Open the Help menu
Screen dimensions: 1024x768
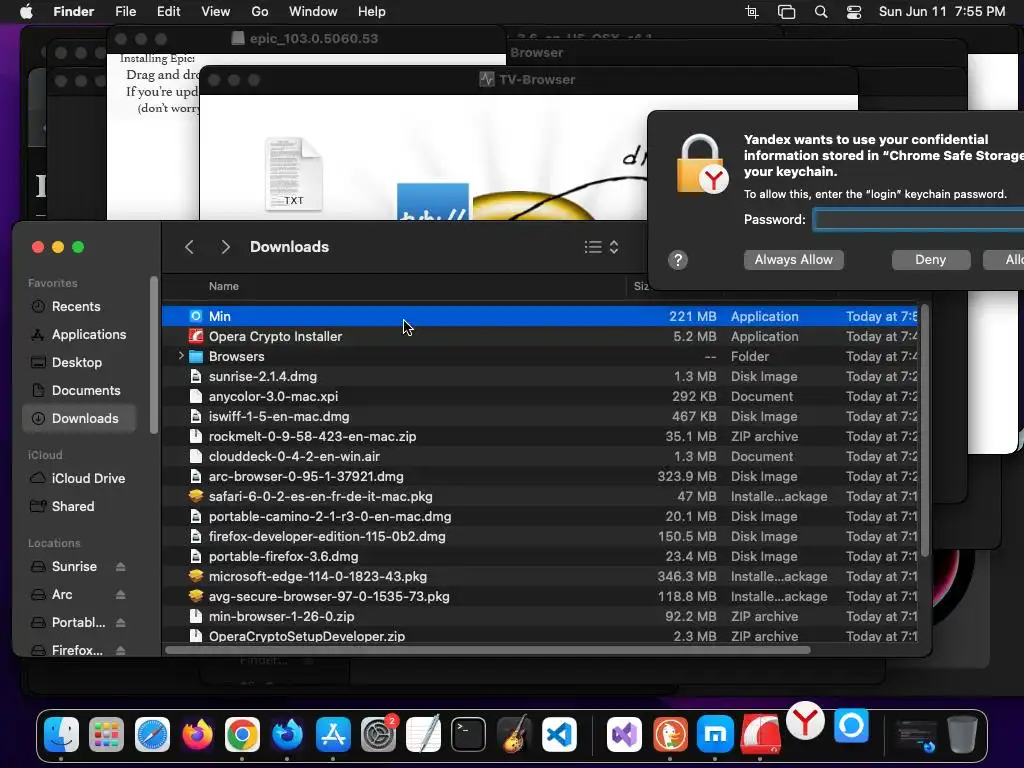pyautogui.click(x=372, y=12)
